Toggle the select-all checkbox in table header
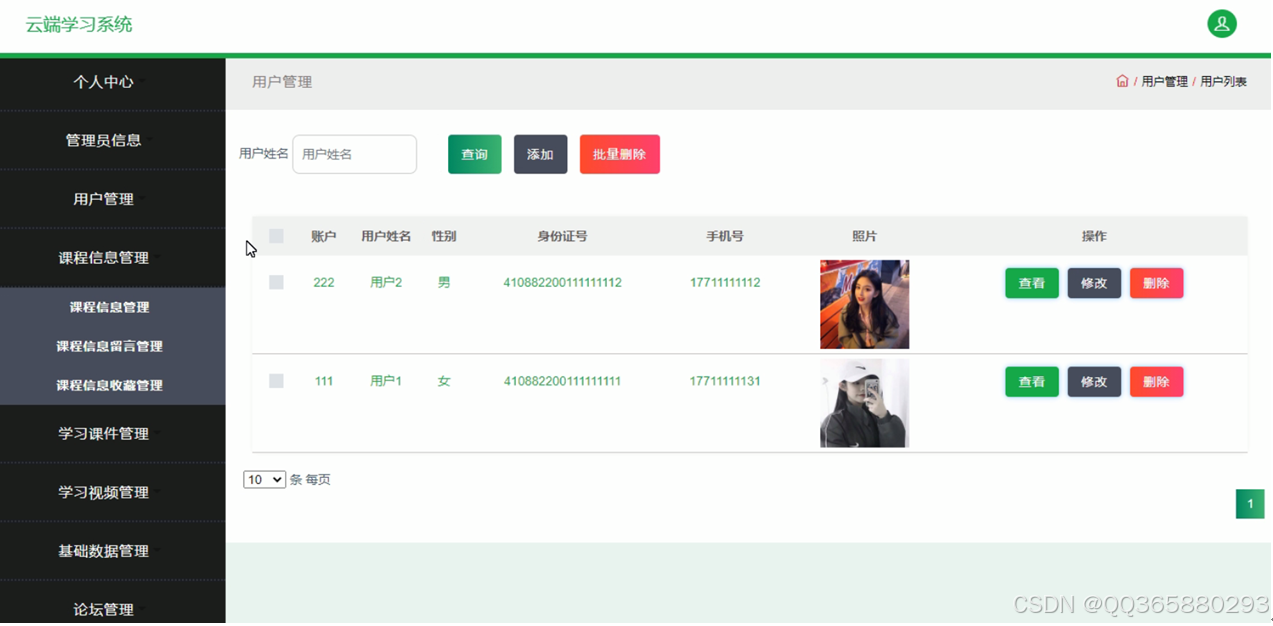The image size is (1273, 626). coord(276,236)
